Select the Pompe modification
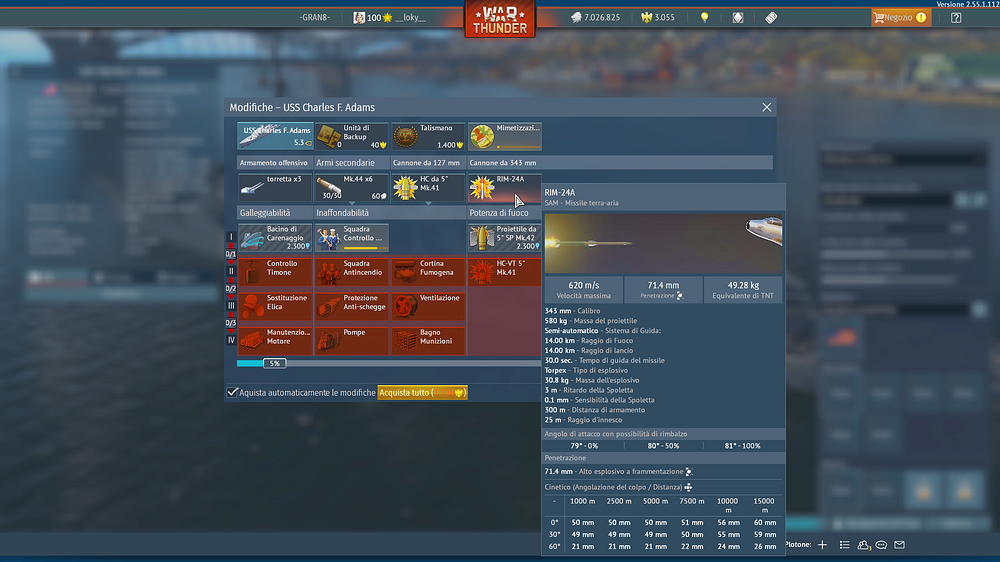 [x=351, y=341]
